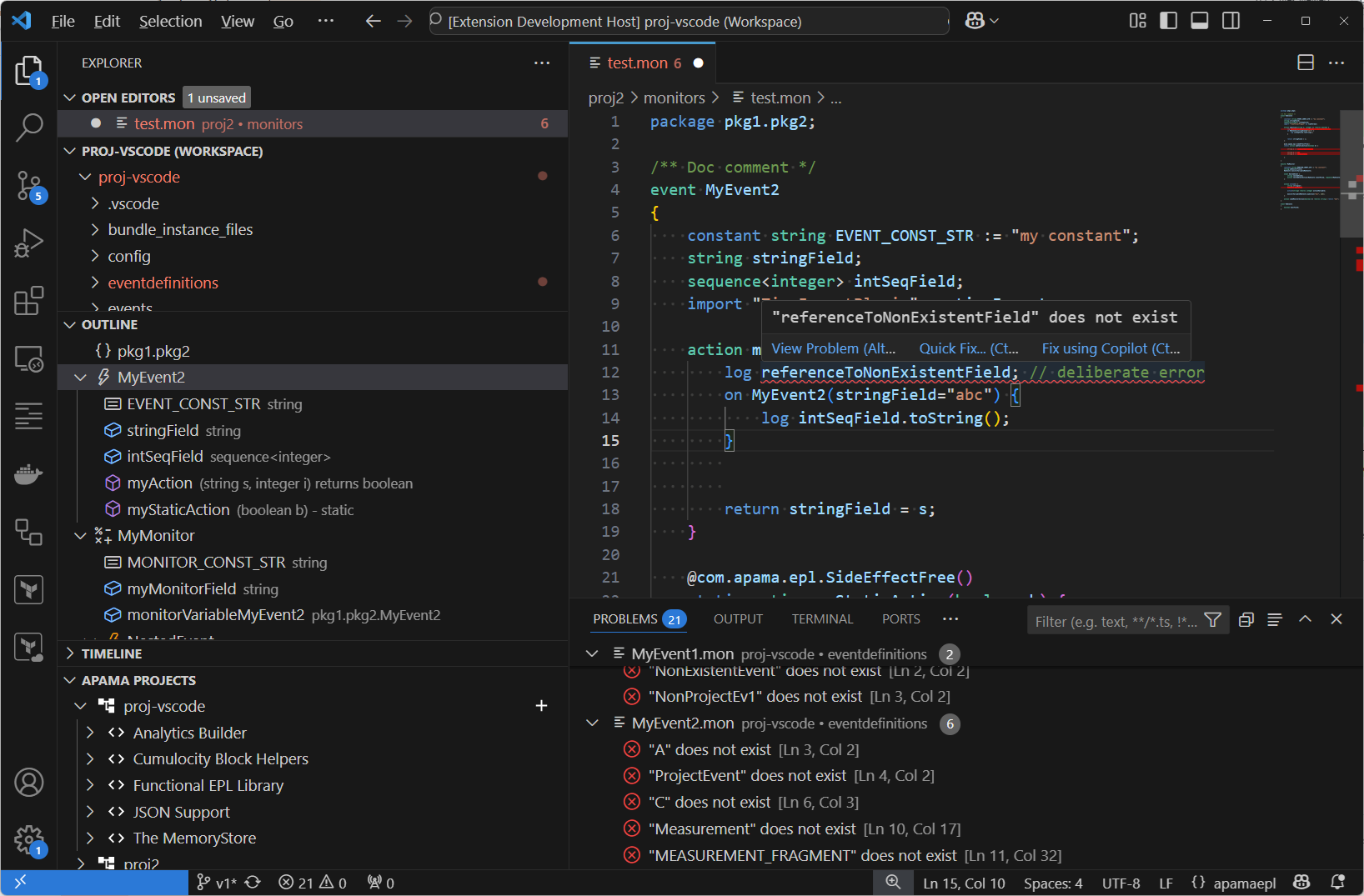The image size is (1364, 896).
Task: Collapse all problems in panel
Action: [x=1246, y=619]
